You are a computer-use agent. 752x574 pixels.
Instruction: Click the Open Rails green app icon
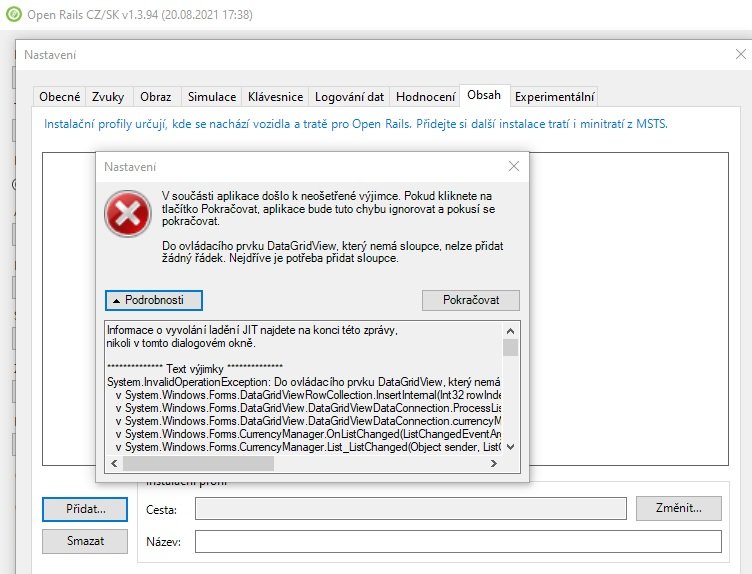14,14
